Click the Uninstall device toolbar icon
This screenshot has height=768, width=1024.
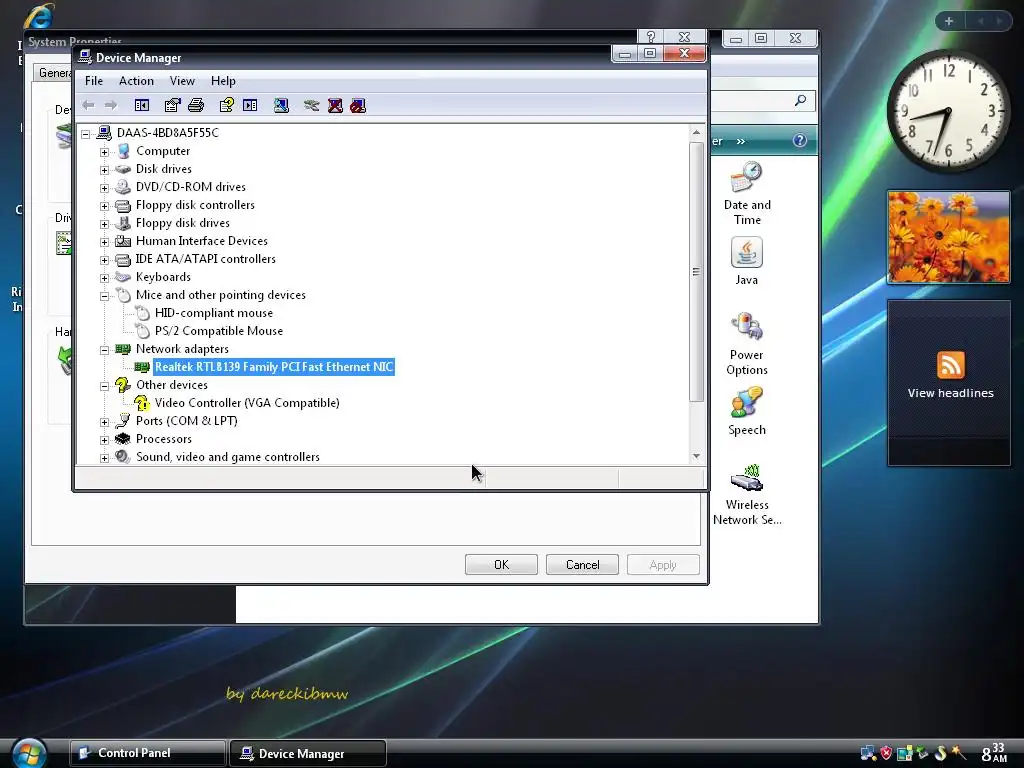pyautogui.click(x=335, y=105)
